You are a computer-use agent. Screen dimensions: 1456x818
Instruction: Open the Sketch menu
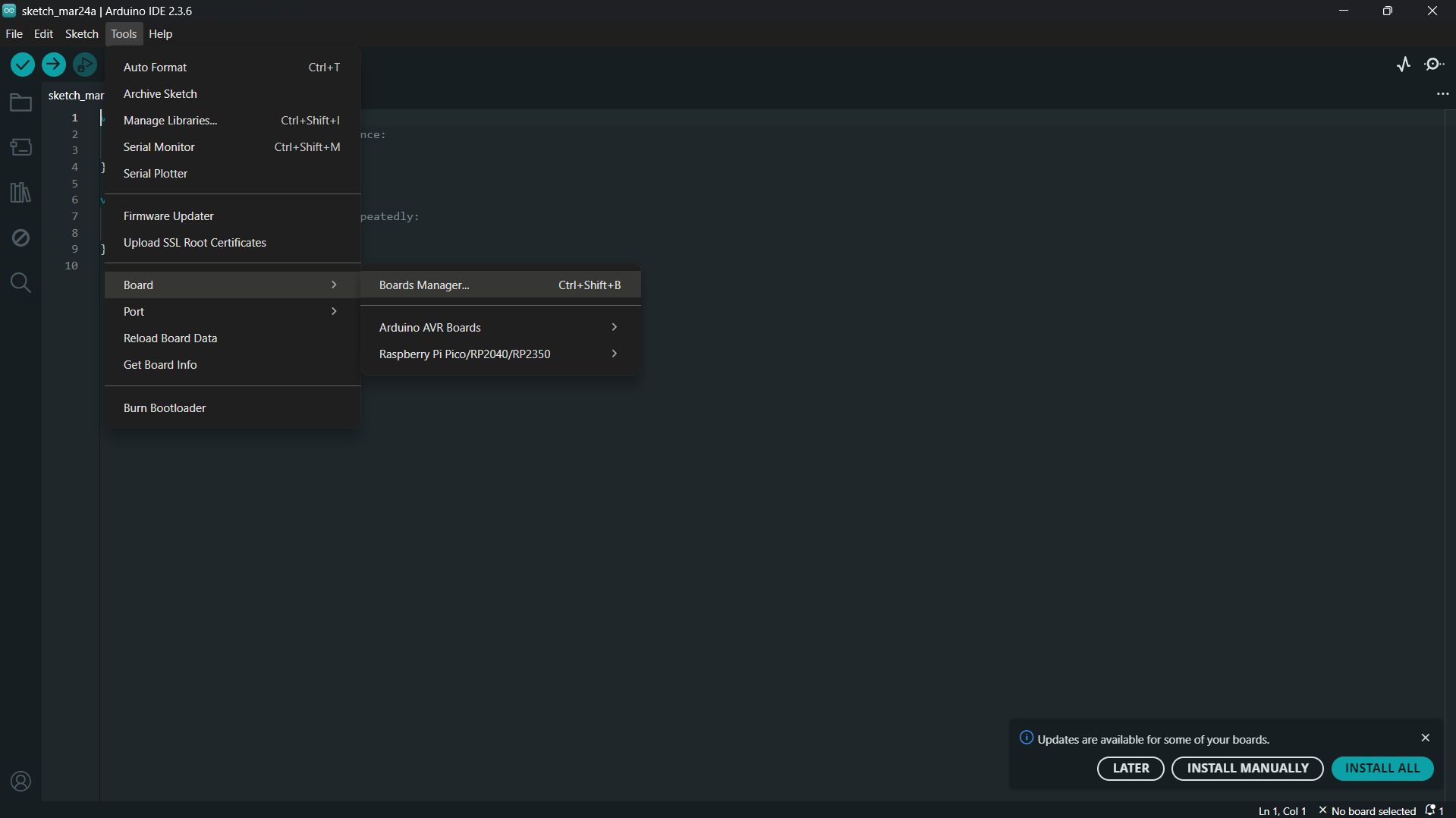82,34
